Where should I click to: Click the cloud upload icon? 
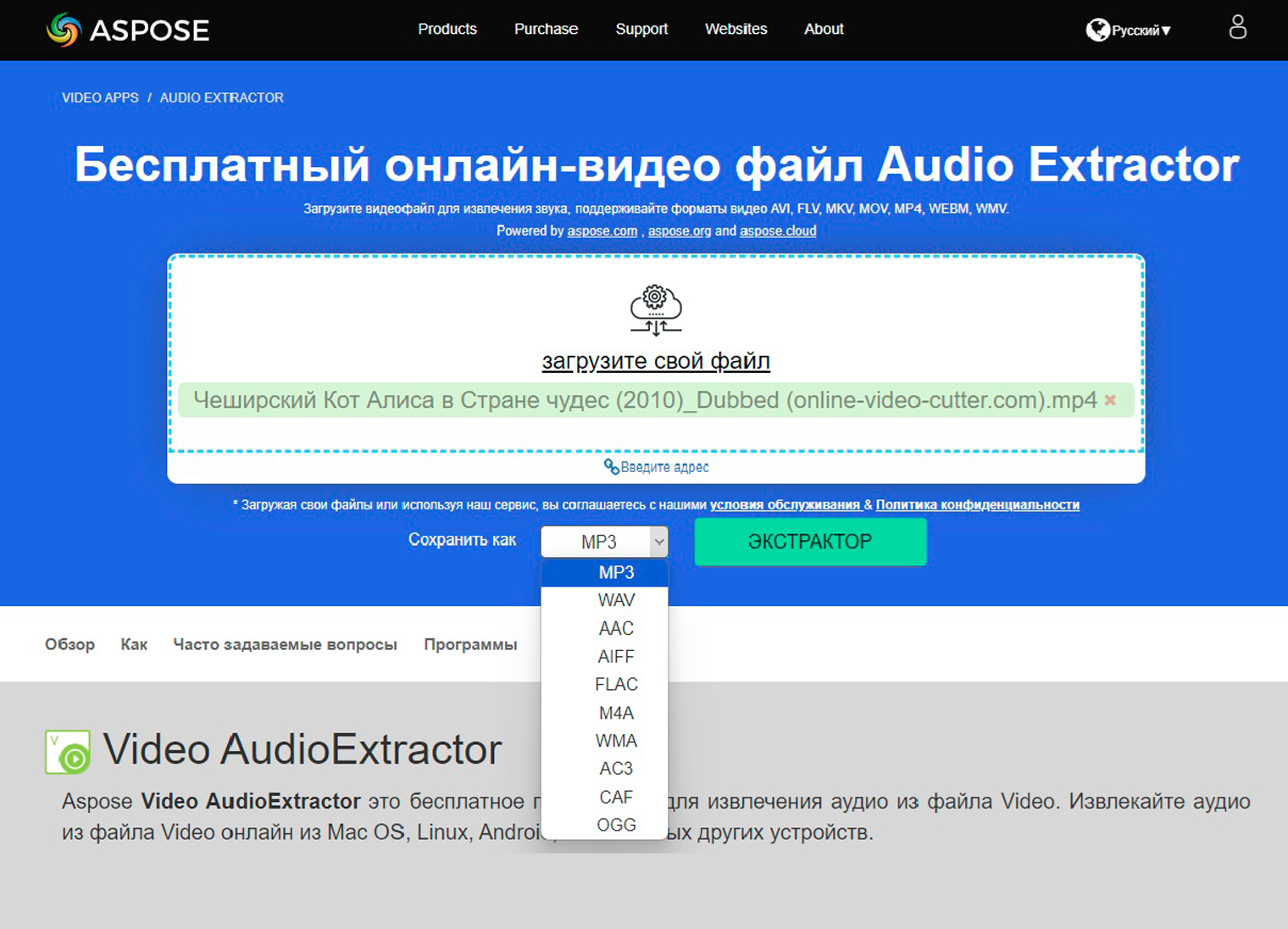coord(656,310)
